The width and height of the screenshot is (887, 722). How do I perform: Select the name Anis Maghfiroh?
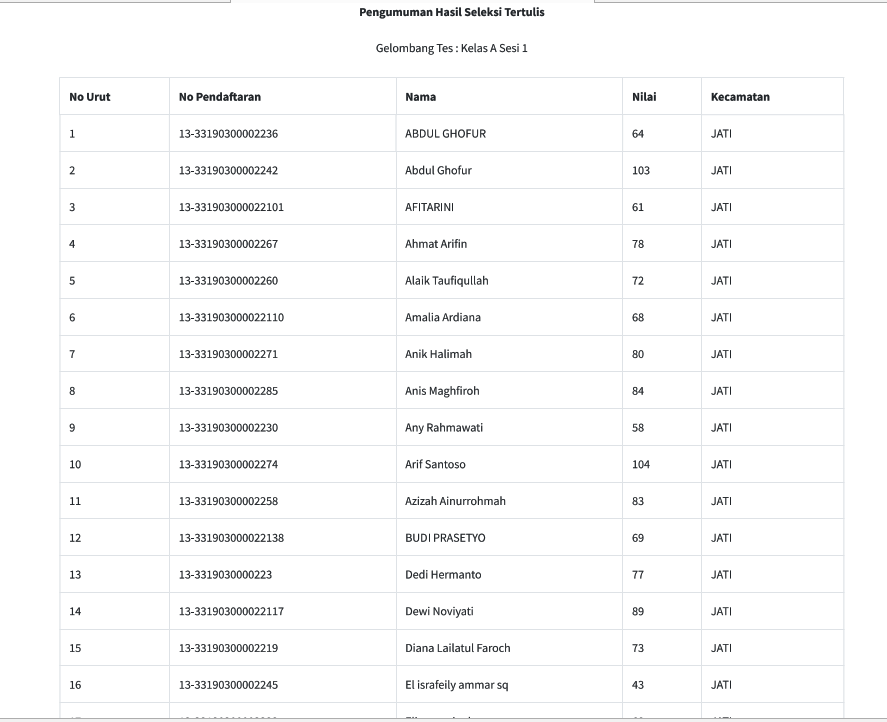point(442,391)
